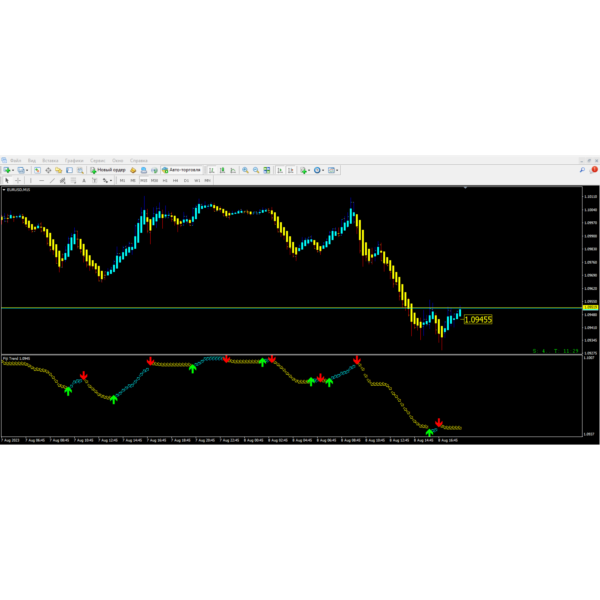This screenshot has height=600, width=600.
Task: Switch timeframe to M30
Action: coord(154,181)
